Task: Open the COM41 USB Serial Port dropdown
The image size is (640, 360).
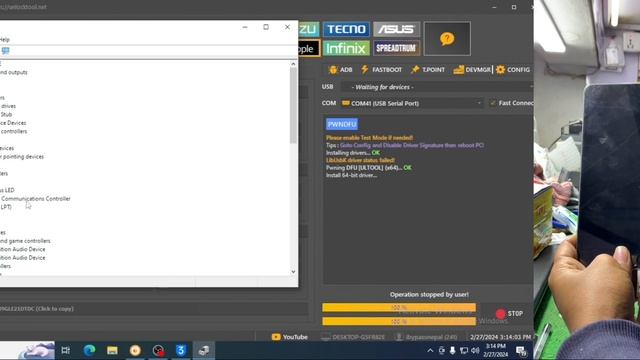Action: tap(412, 103)
